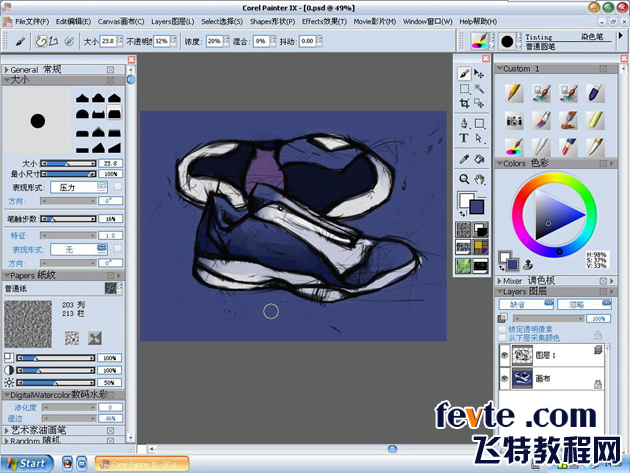Screen dimensions: 630x473
Task: Open the Edit编辑(E) menu
Action: [73, 21]
